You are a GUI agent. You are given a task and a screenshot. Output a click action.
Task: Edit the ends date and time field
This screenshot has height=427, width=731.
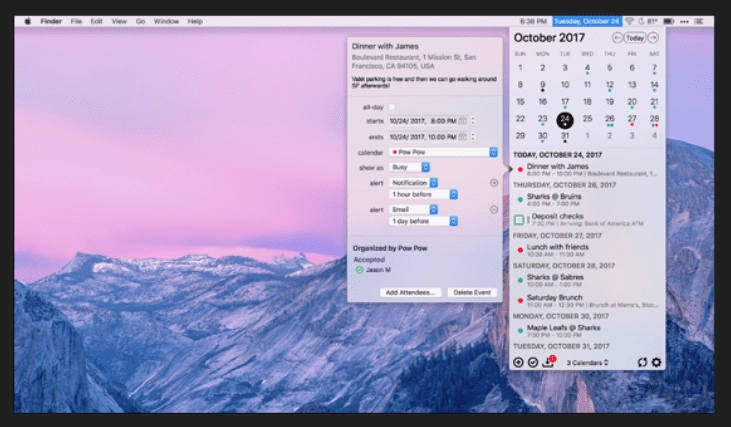[x=423, y=137]
